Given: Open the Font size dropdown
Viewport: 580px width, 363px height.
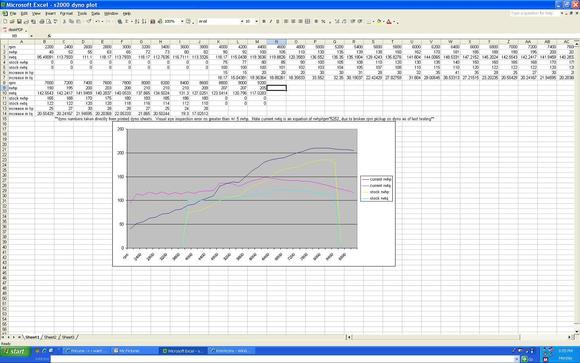Looking at the screenshot, I should click(x=257, y=21).
